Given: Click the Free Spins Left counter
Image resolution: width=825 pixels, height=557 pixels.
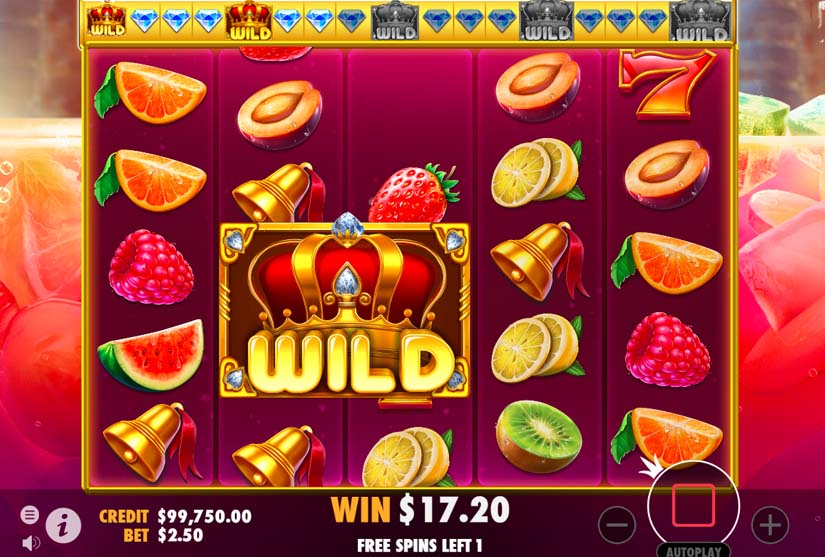Looking at the screenshot, I should tap(420, 545).
